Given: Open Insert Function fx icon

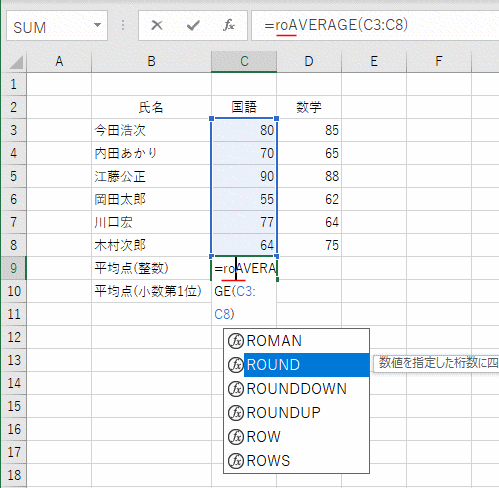Looking at the screenshot, I should tap(229, 25).
